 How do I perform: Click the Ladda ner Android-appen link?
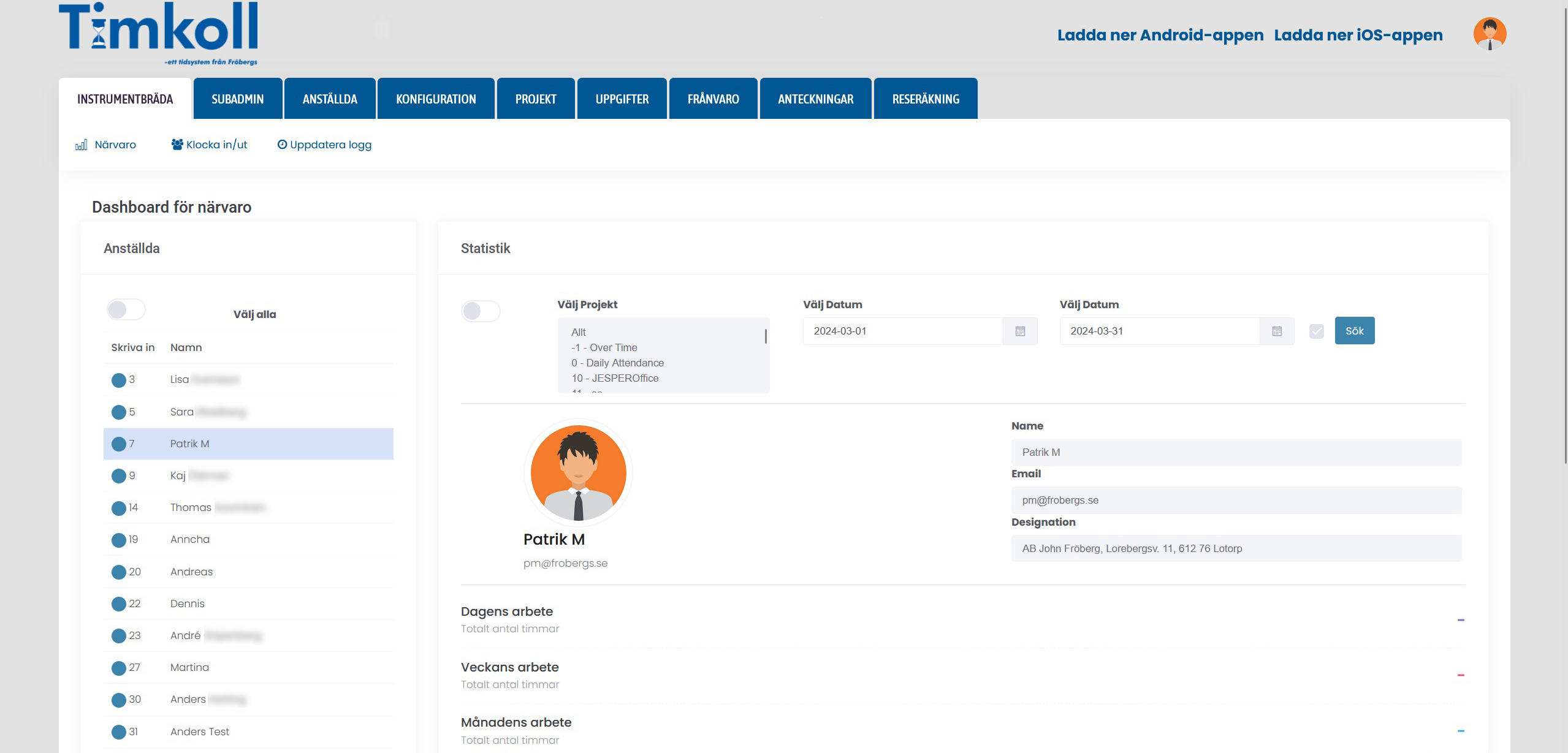(1160, 35)
